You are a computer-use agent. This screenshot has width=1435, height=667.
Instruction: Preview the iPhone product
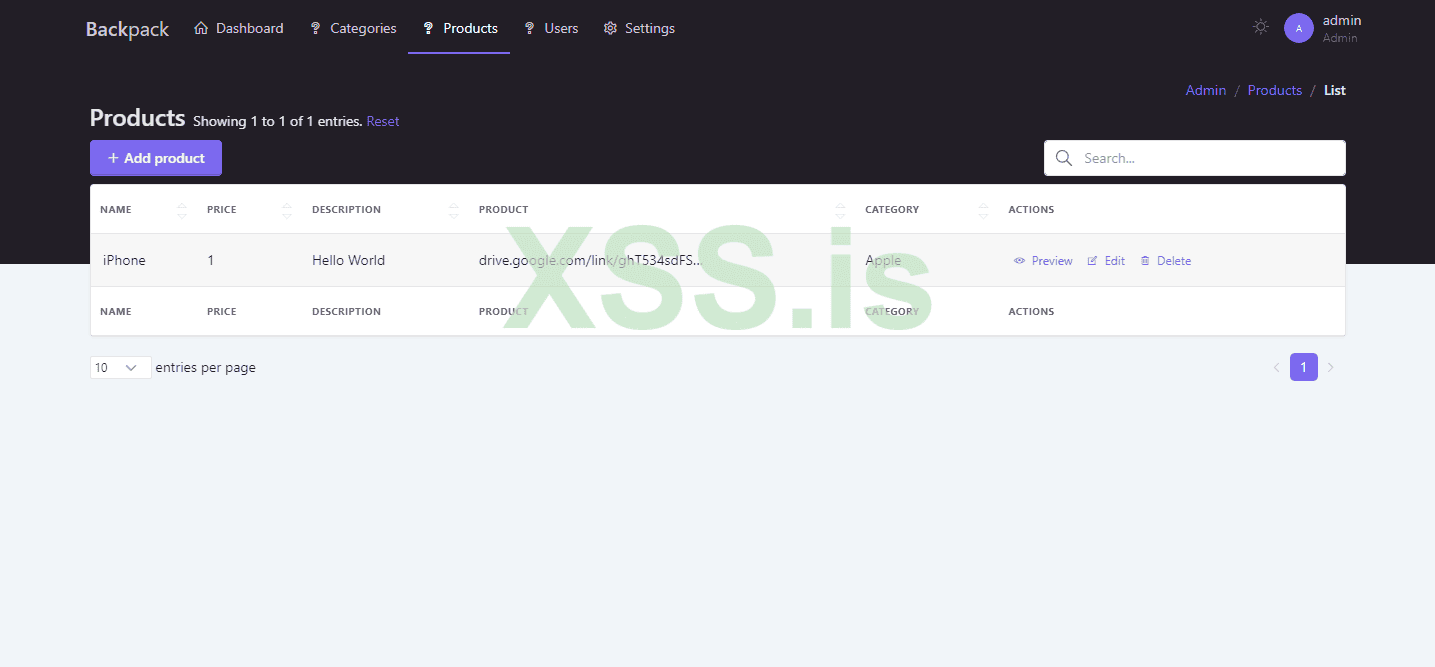tap(1043, 261)
